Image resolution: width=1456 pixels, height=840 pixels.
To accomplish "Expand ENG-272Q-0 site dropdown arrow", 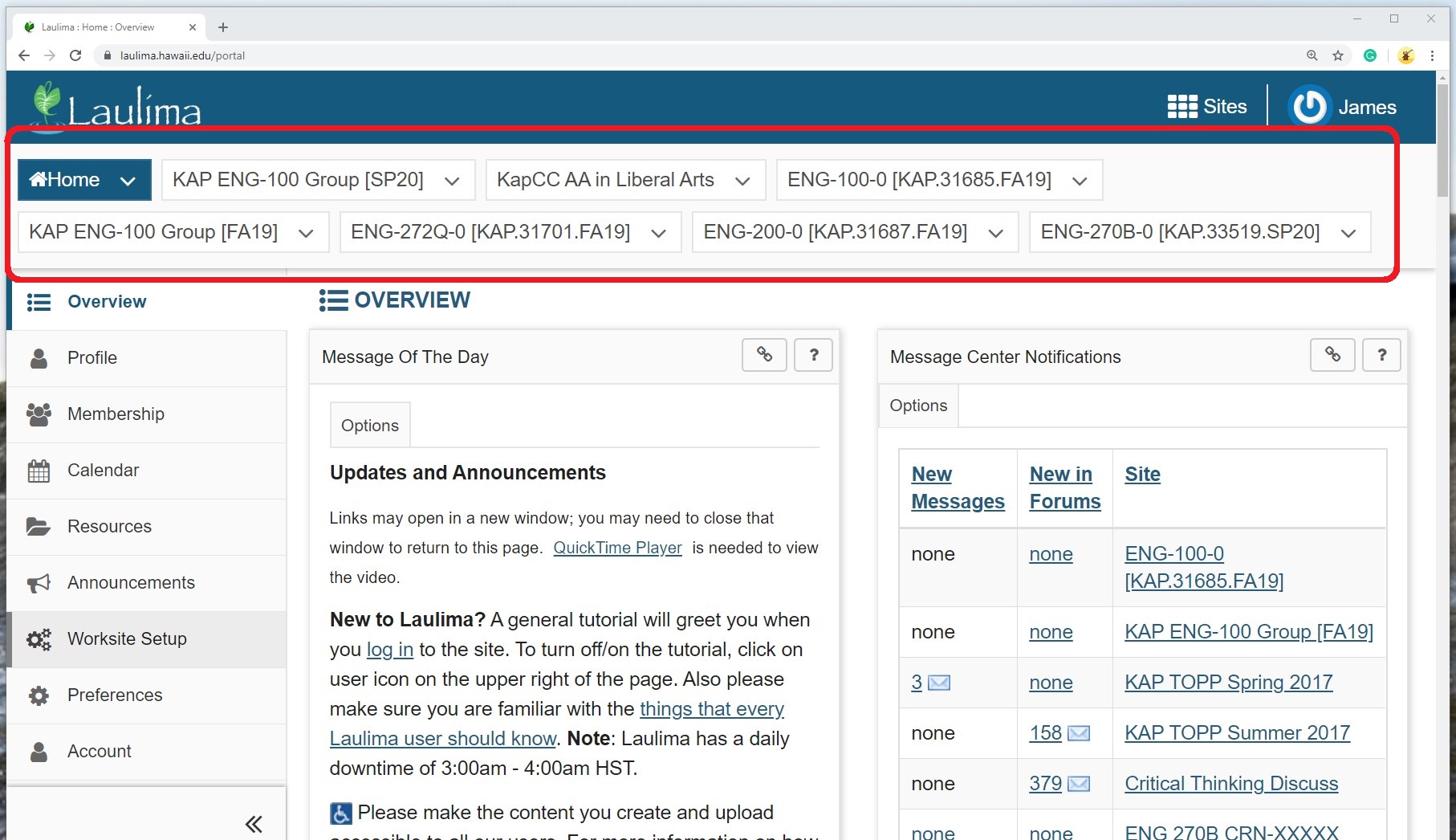I will click(x=659, y=233).
